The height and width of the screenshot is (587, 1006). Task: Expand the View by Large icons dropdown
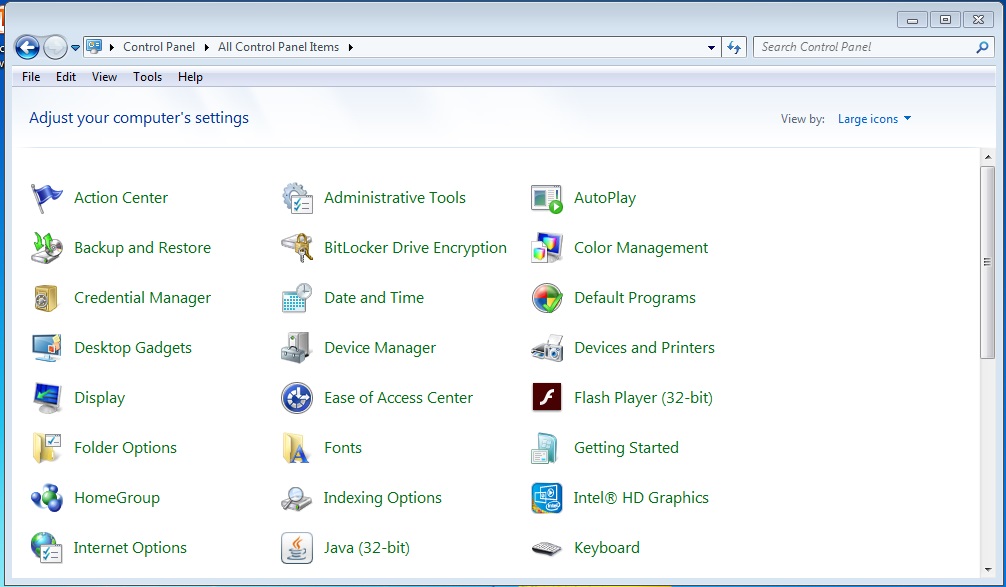[x=874, y=119]
